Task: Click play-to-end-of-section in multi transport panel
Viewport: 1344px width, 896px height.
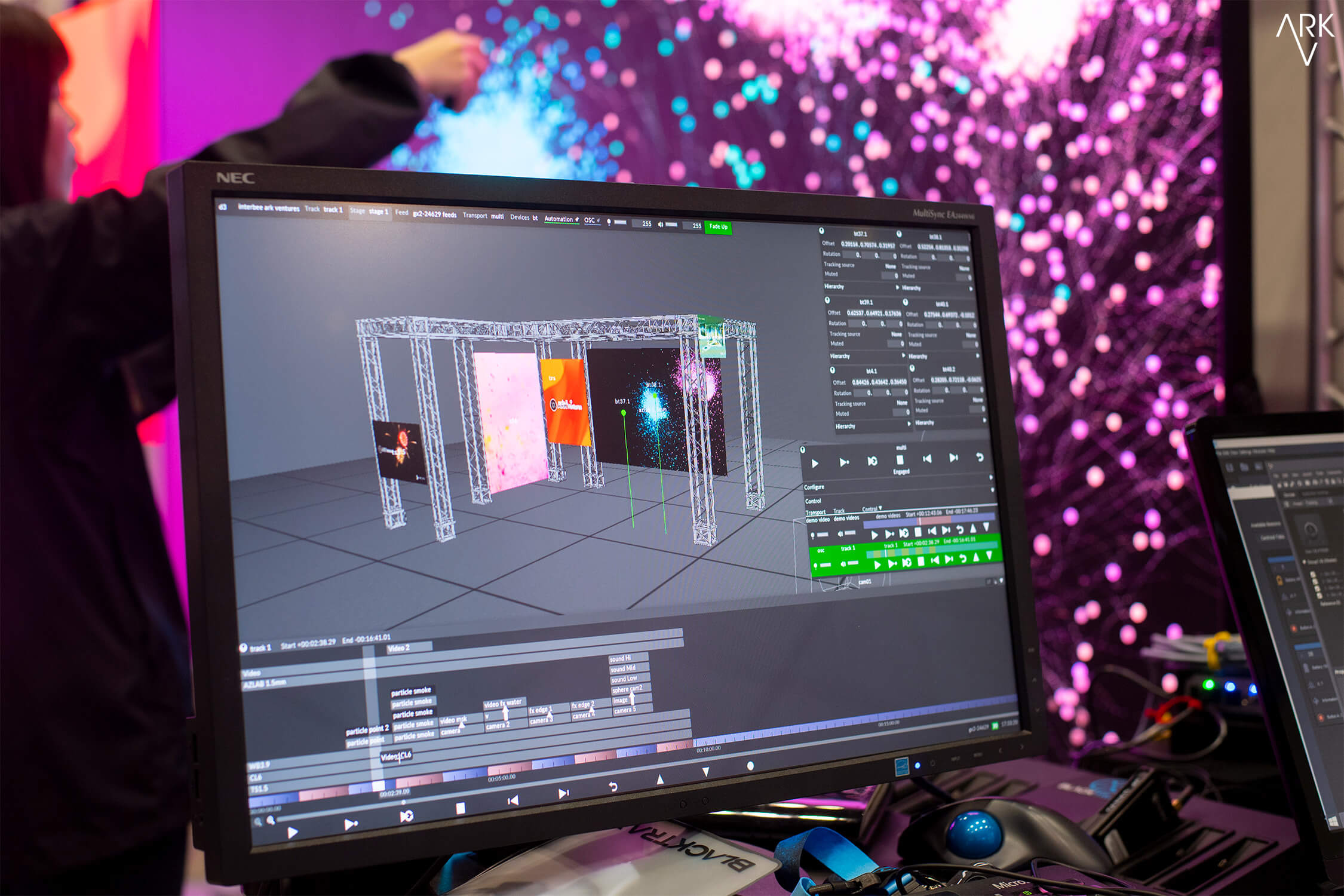Action: pyautogui.click(x=844, y=462)
